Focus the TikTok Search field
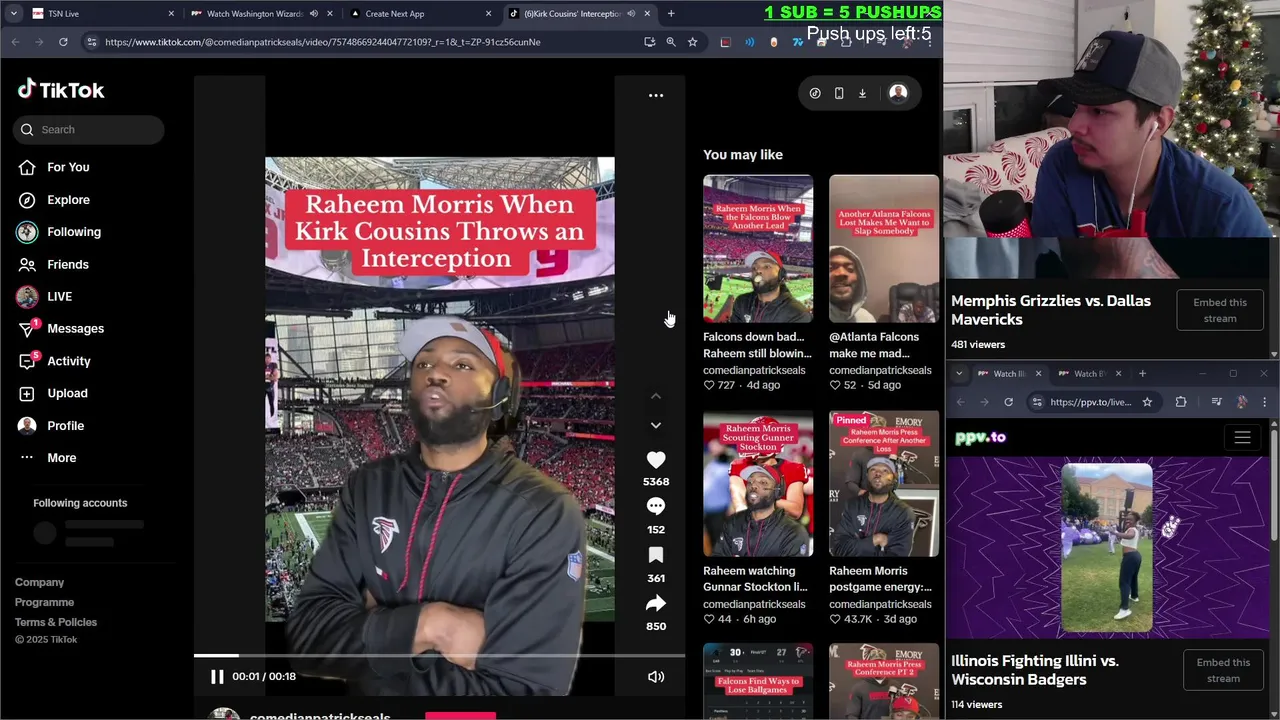This screenshot has height=720, width=1280. point(89,129)
